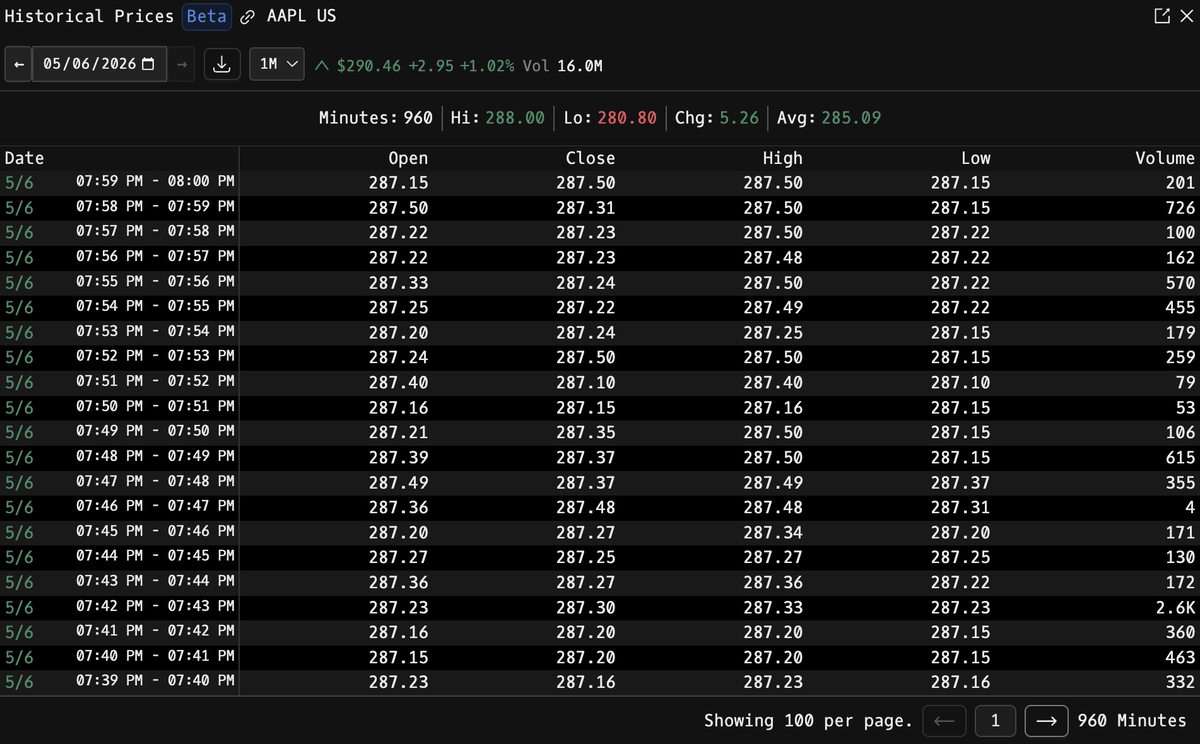
Task: Select the 07:41 PM - 07:42 PM row
Action: point(600,633)
